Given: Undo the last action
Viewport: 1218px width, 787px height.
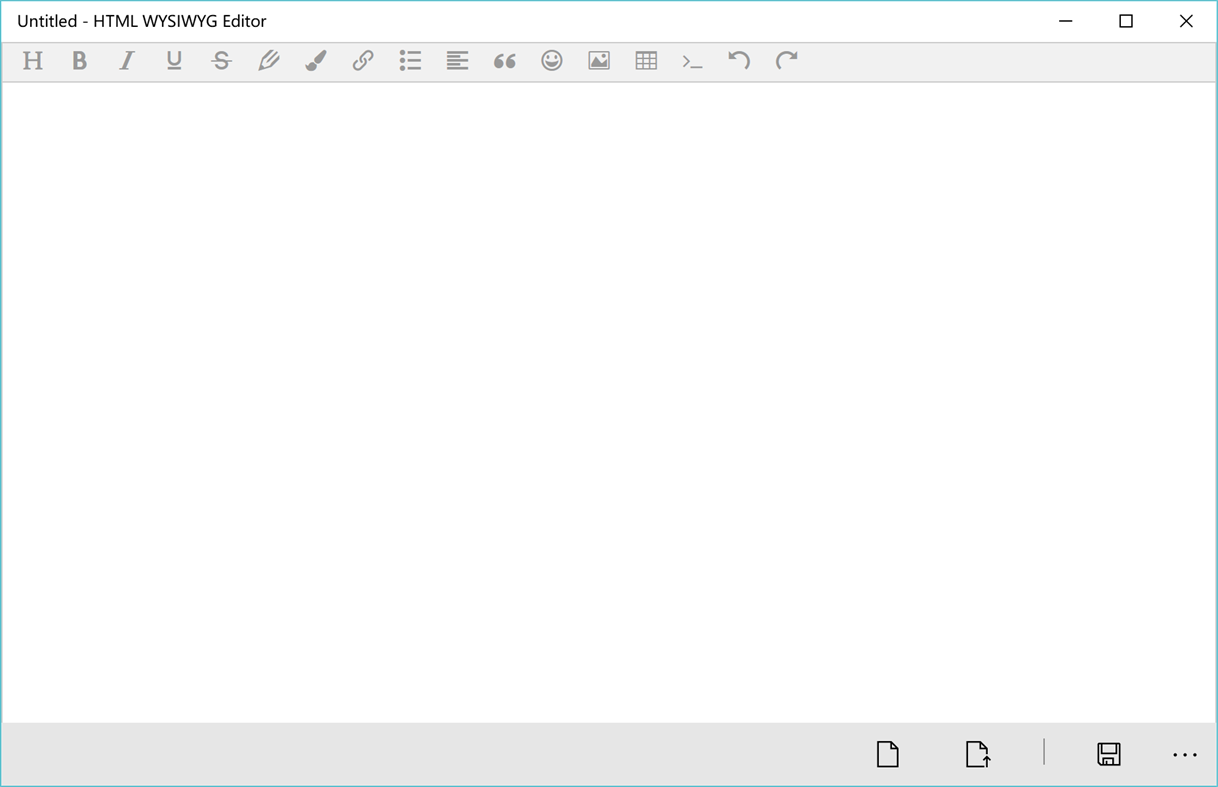Looking at the screenshot, I should click(739, 61).
